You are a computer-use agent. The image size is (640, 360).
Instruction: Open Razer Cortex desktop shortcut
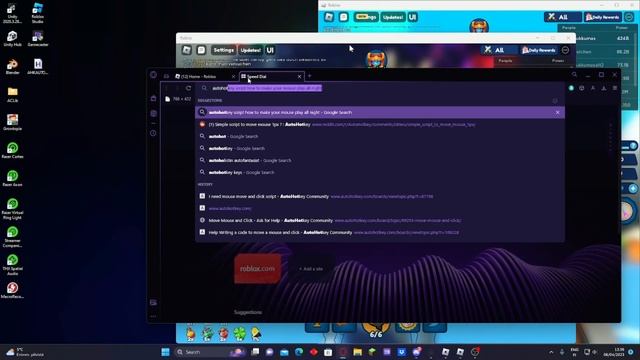[x=12, y=150]
